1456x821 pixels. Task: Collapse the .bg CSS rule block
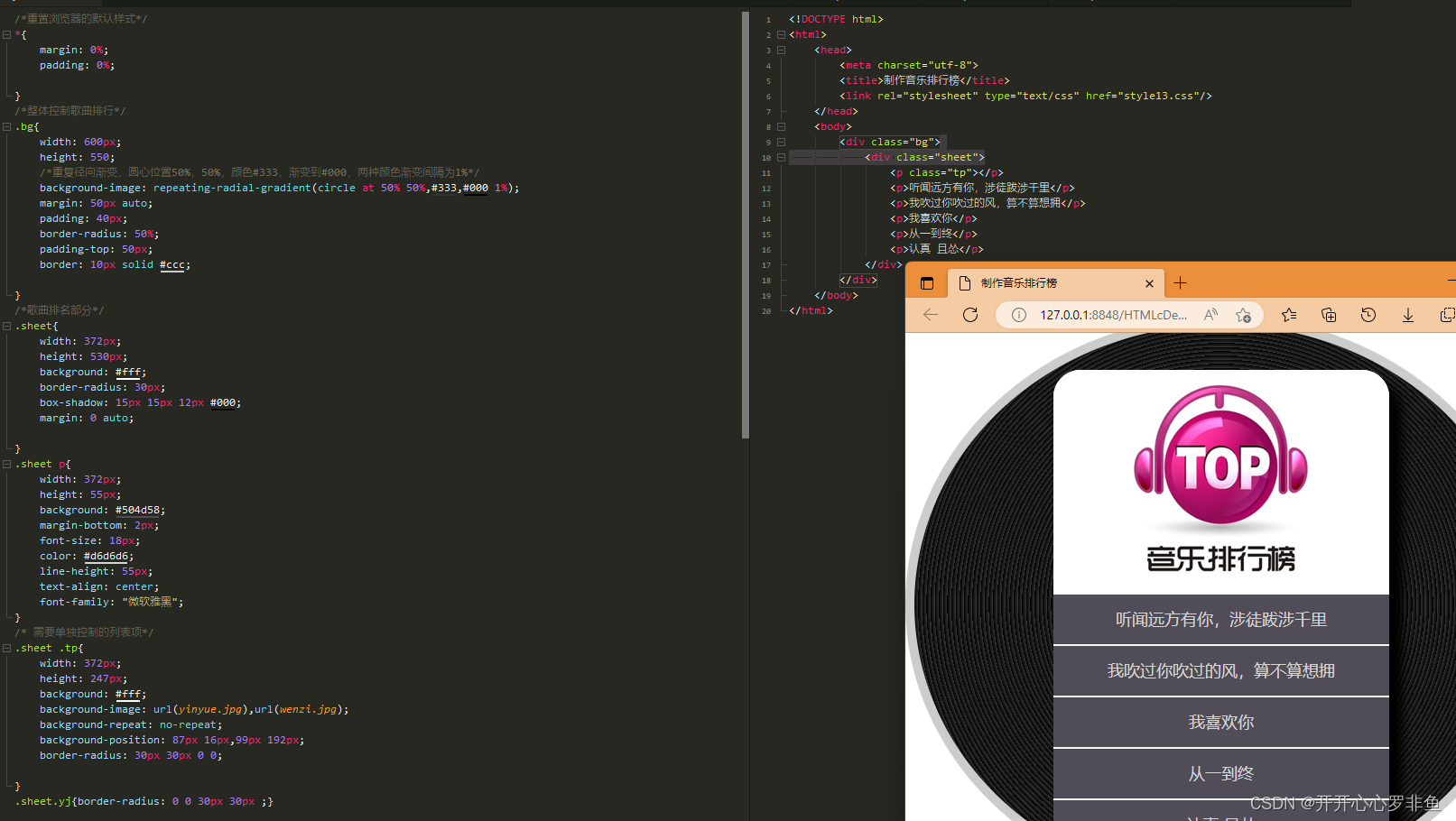[7, 127]
